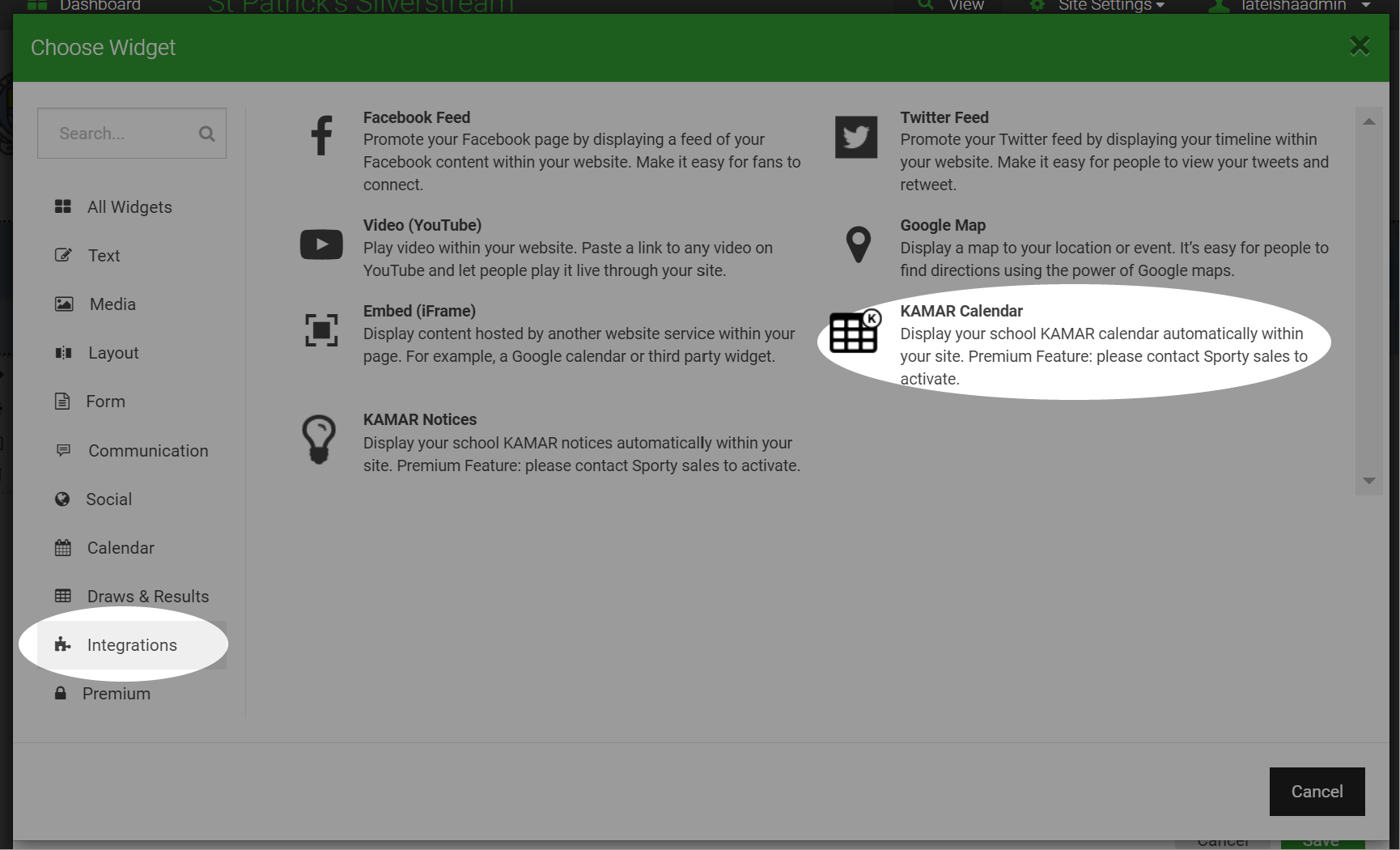Screen dimensions: 1400x850
Task: Click the Media picture icon
Action: tap(64, 304)
